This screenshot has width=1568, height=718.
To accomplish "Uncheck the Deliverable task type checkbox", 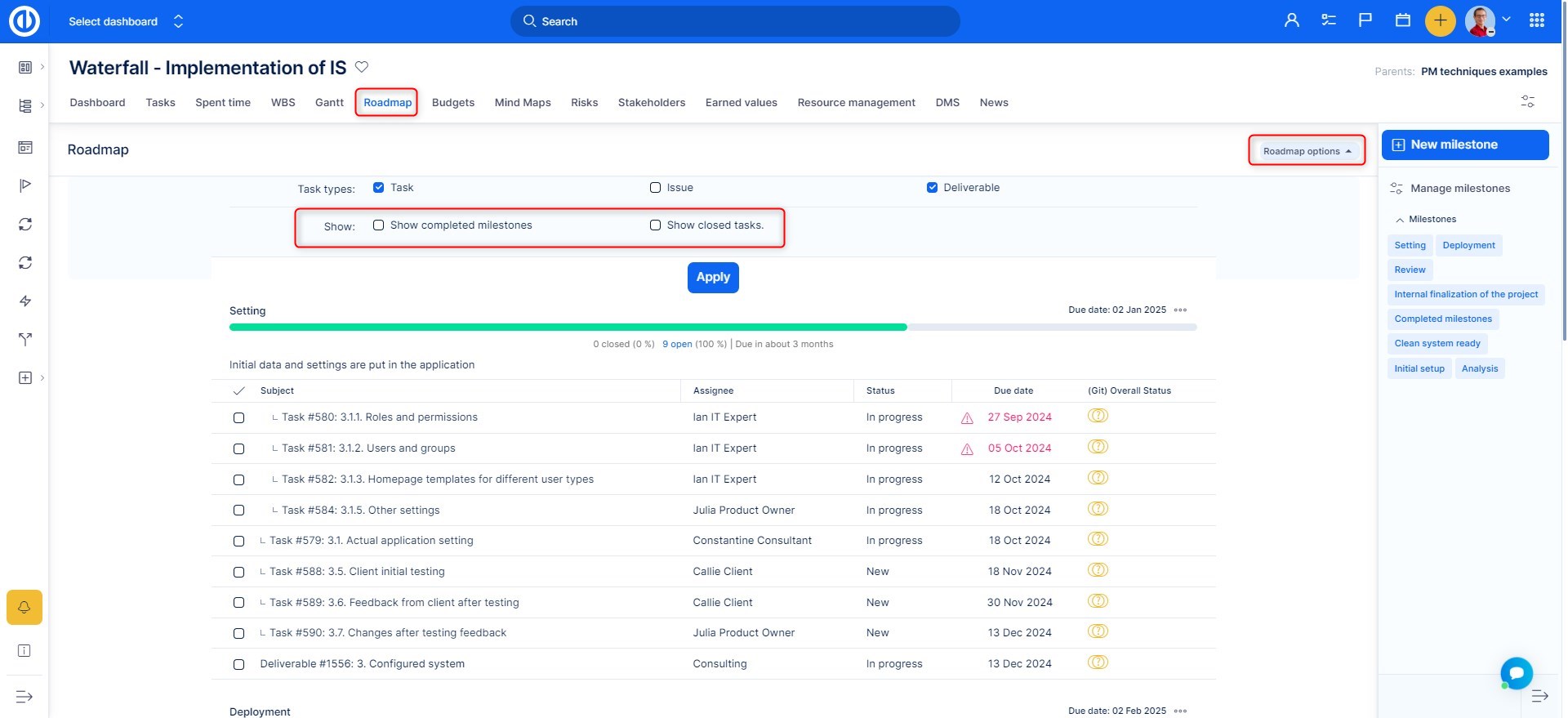I will pos(932,188).
